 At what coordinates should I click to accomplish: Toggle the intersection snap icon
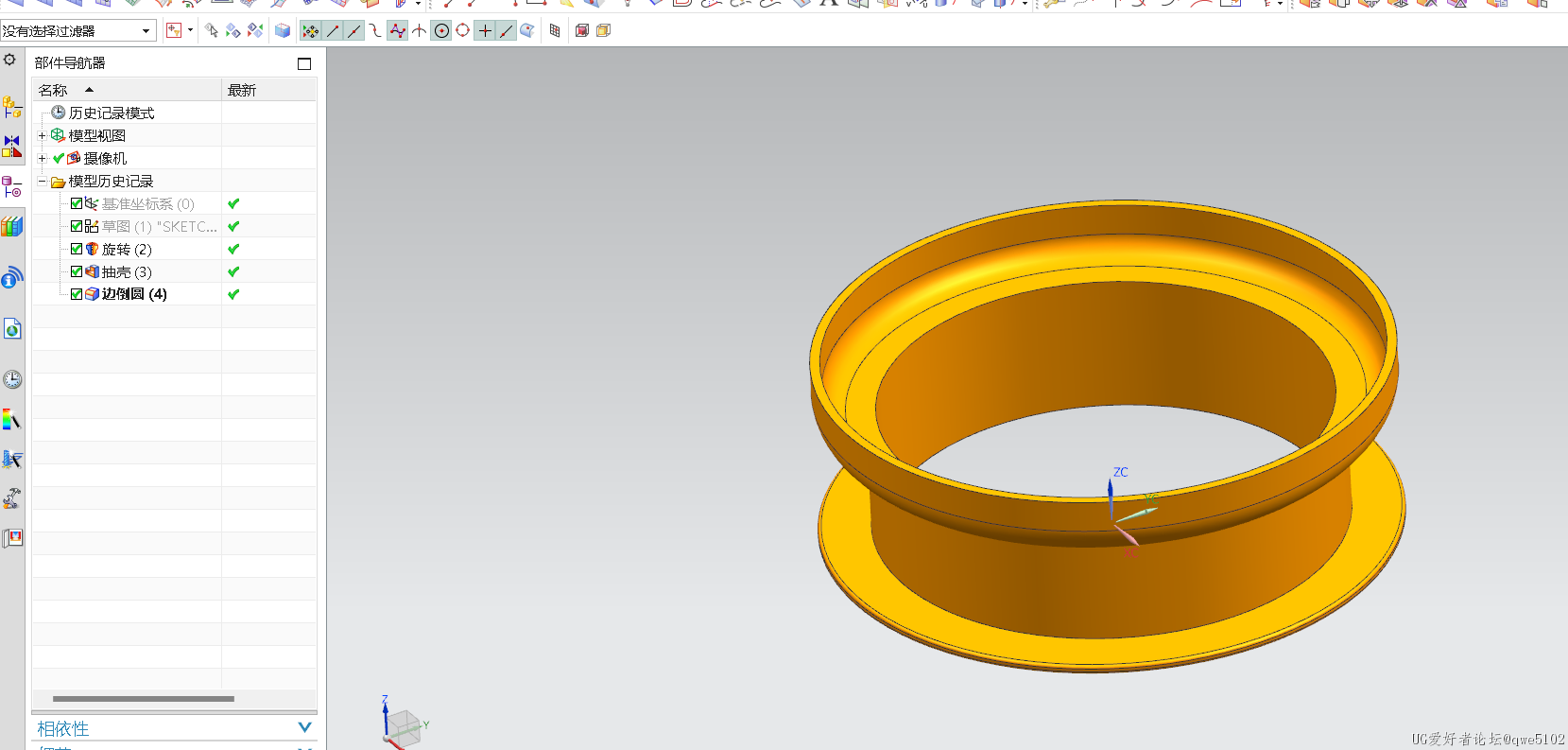click(x=419, y=31)
